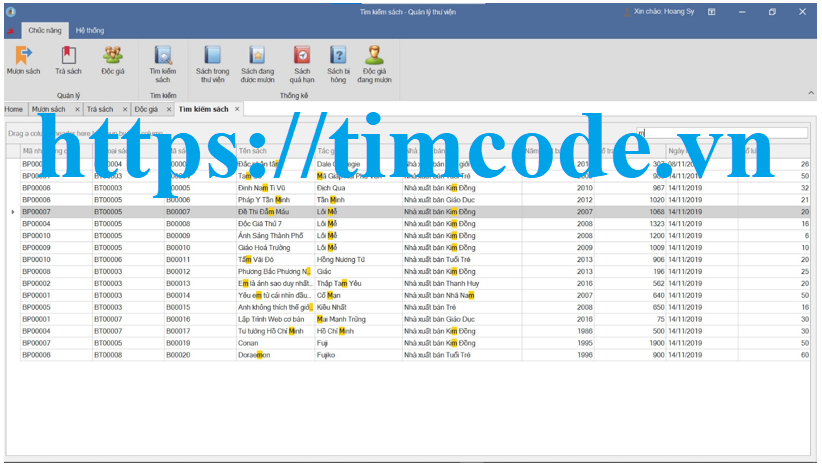Viewport: 822px width, 467px height.
Task: Close the Mượn sách document tab
Action: click(77, 109)
